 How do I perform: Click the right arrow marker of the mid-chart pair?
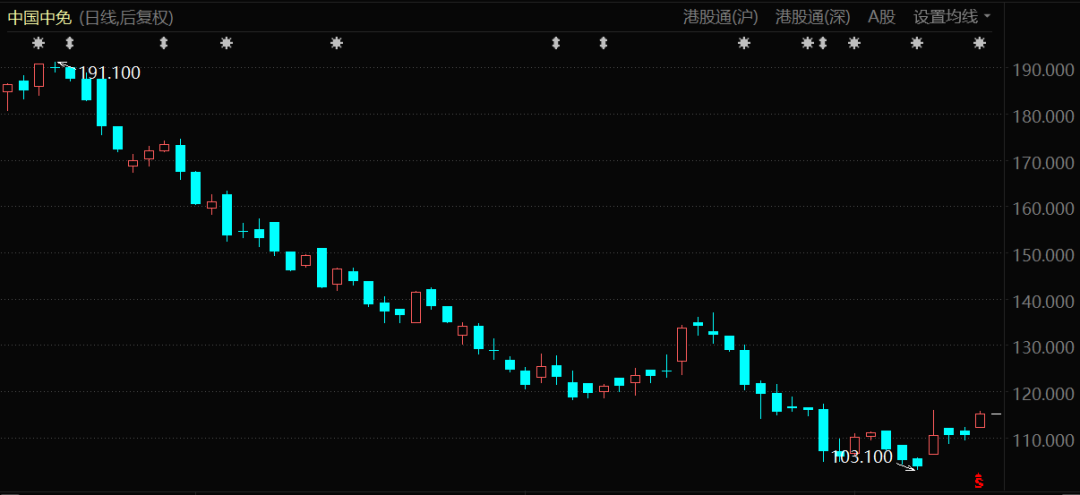(603, 43)
